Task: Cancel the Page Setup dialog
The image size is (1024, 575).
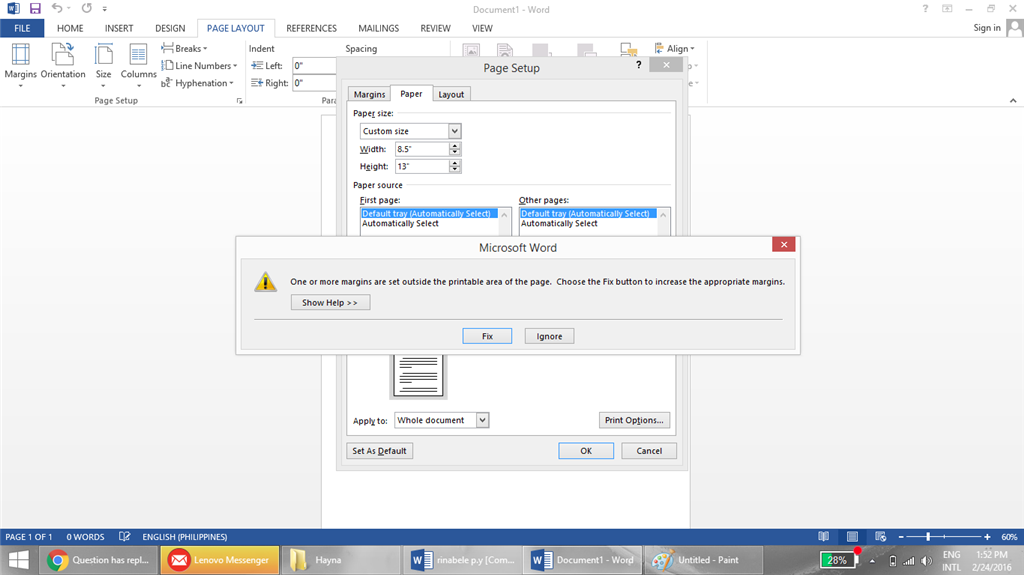Action: [649, 451]
